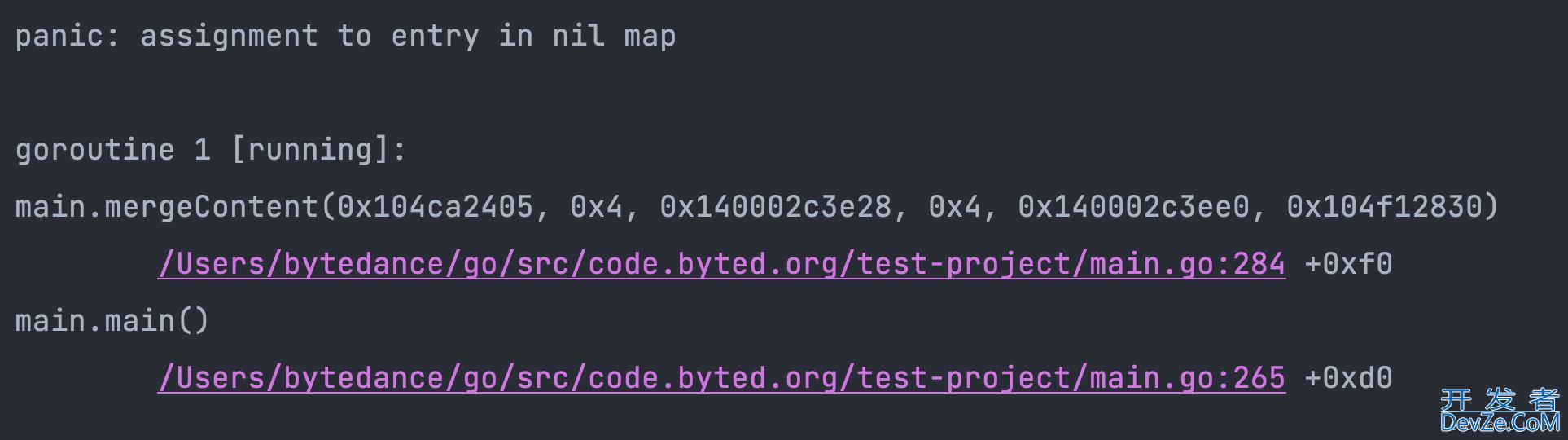This screenshot has width=1568, height=440.
Task: Click the 0x104ca2405 argument value
Action: coord(435,207)
